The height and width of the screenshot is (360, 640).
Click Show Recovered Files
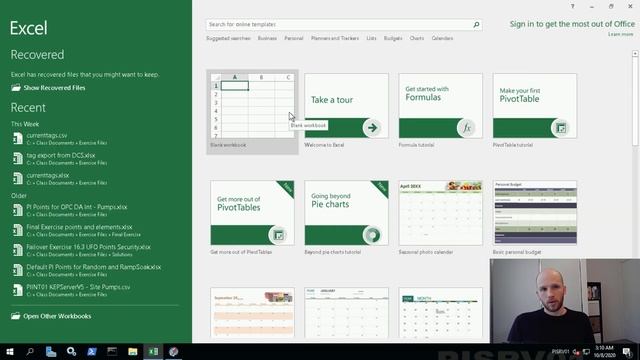(48, 88)
